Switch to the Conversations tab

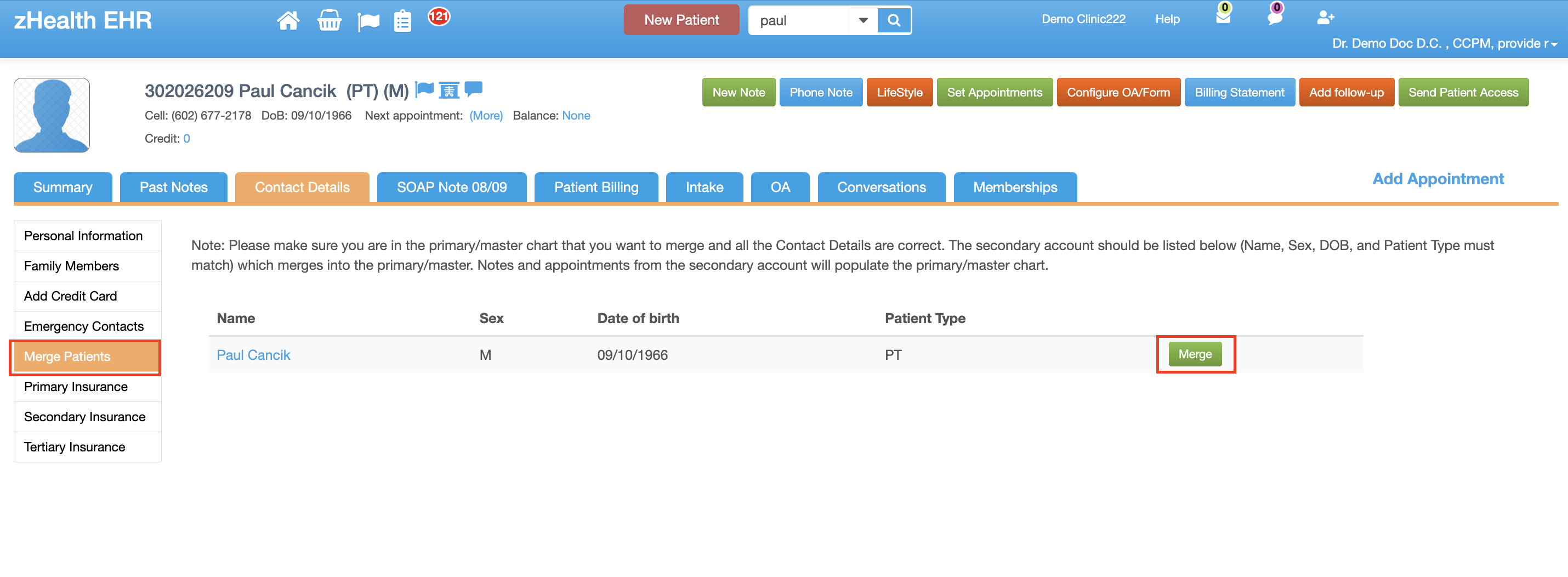coord(882,188)
